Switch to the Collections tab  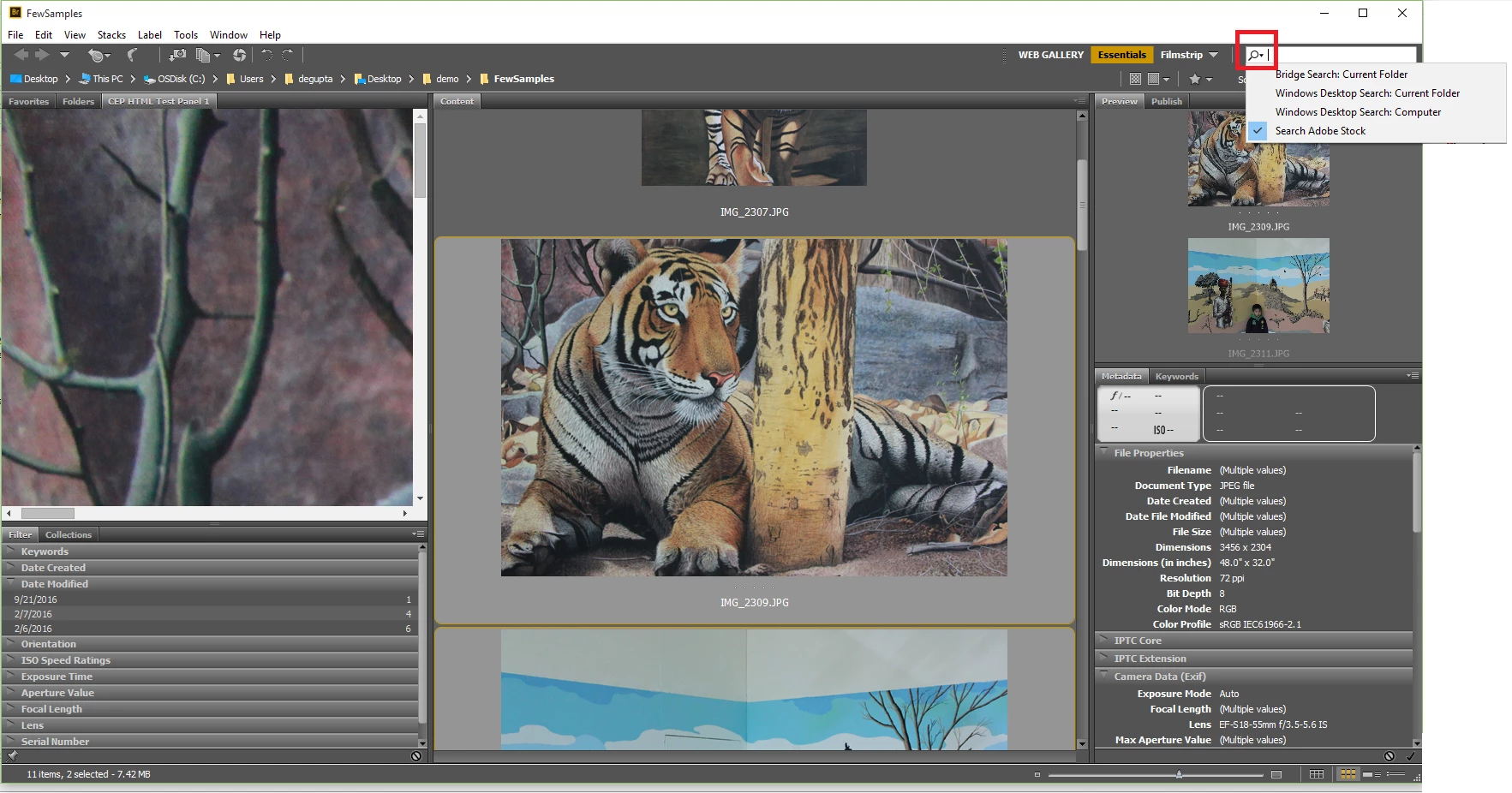tap(69, 534)
